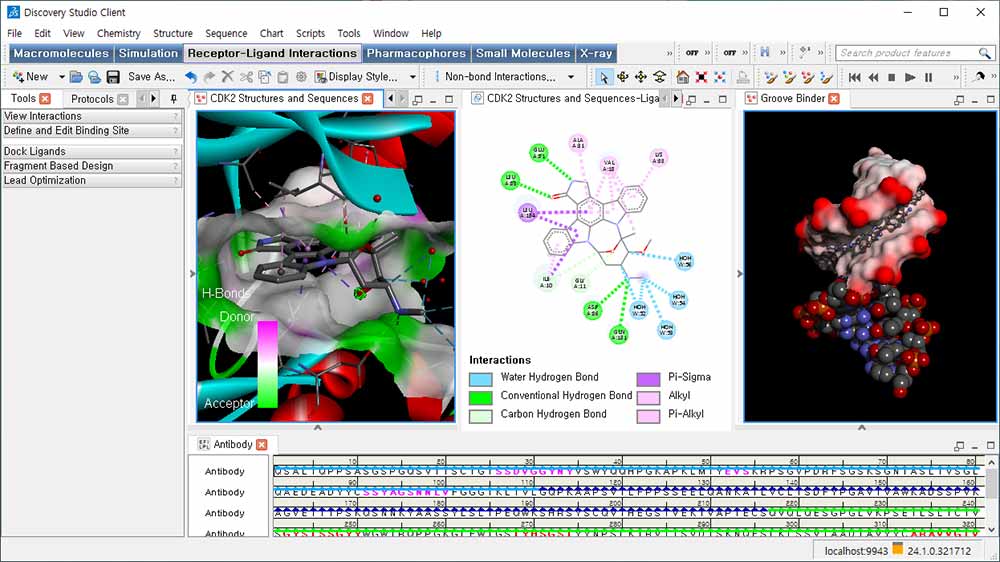Click the rewind playback button
The height and width of the screenshot is (562, 1000).
pyautogui.click(x=873, y=77)
